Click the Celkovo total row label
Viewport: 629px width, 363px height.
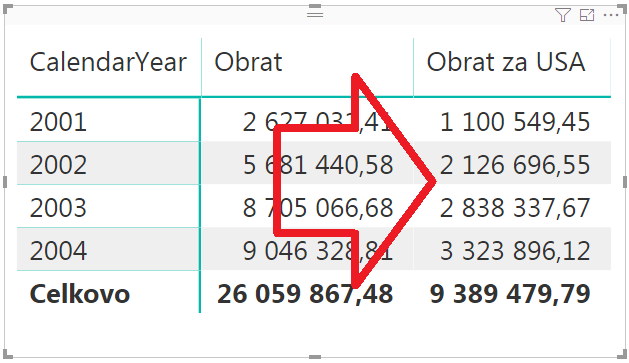click(80, 294)
